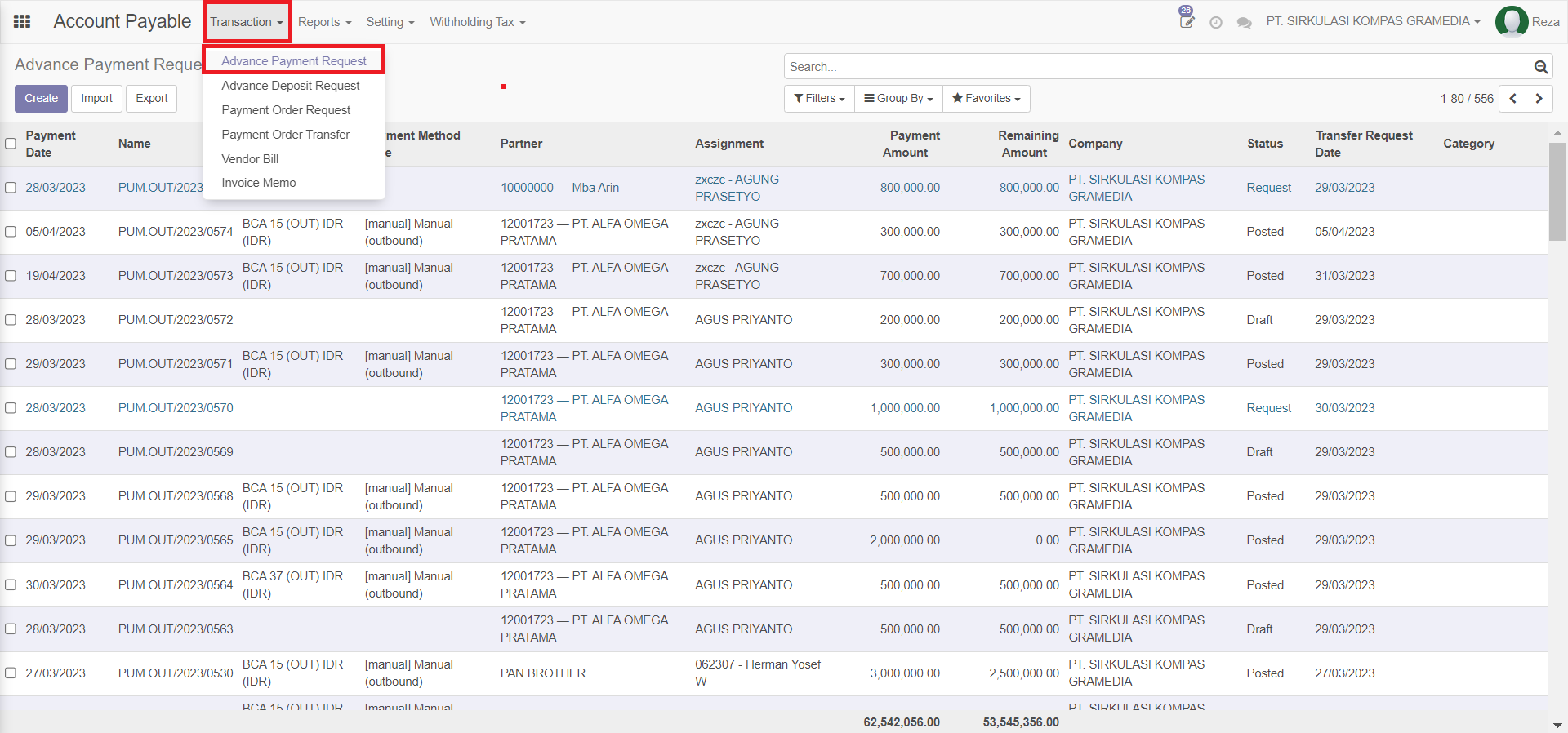Check the row for PUM.OUT/2023/0530
The height and width of the screenshot is (733, 1568).
[x=11, y=673]
